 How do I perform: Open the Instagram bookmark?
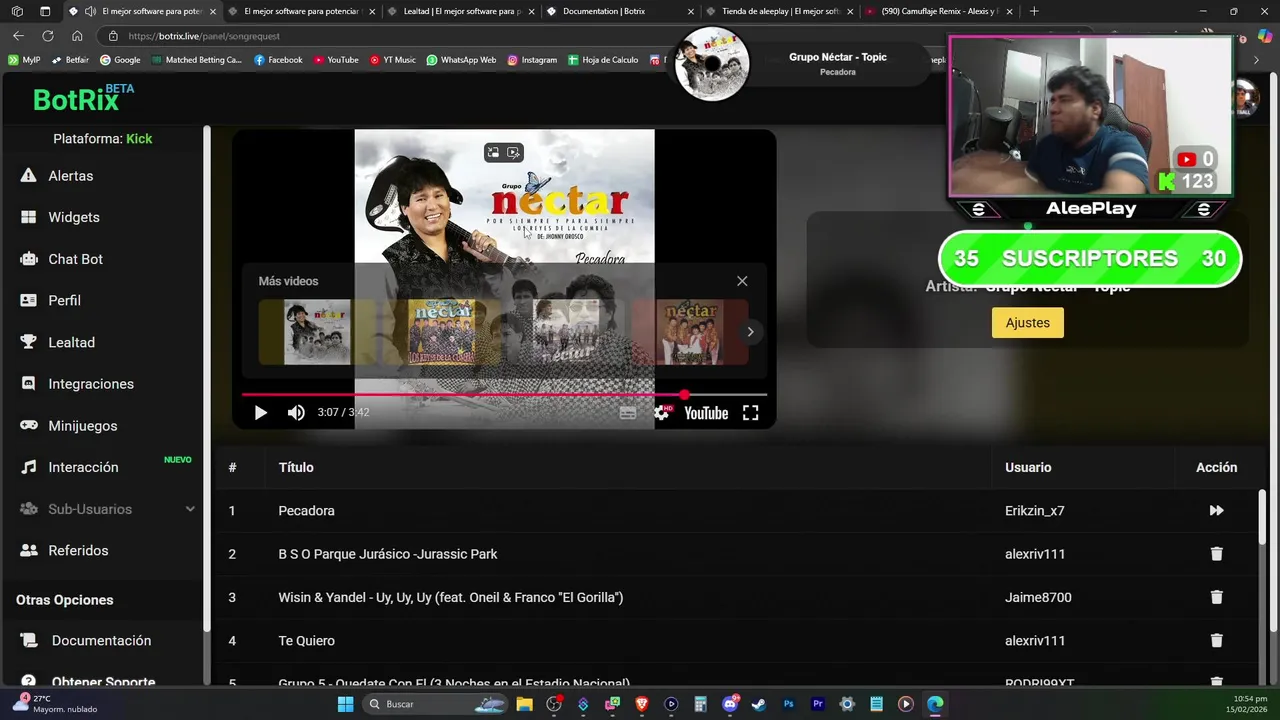531,60
